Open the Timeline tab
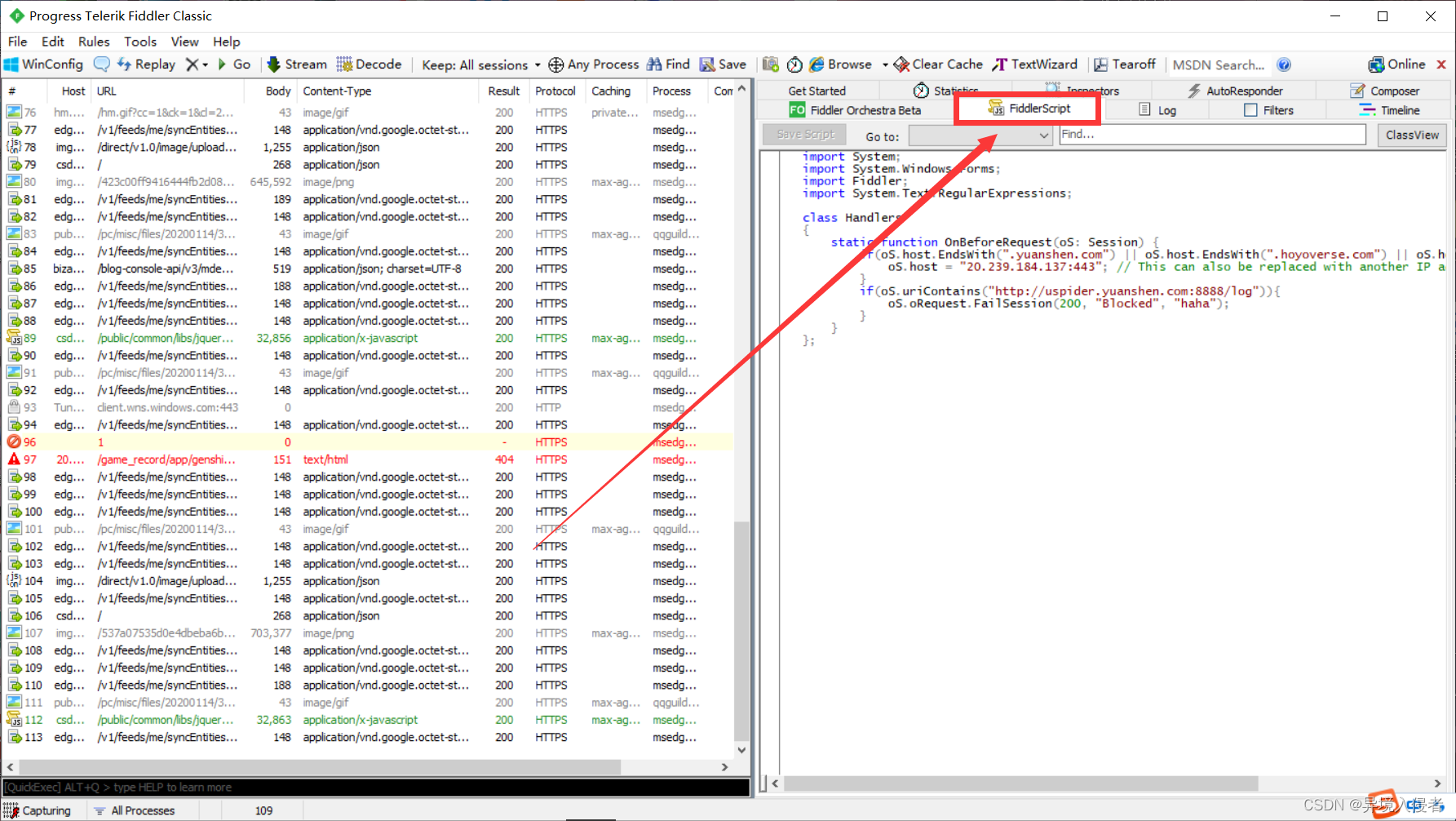 click(1390, 110)
